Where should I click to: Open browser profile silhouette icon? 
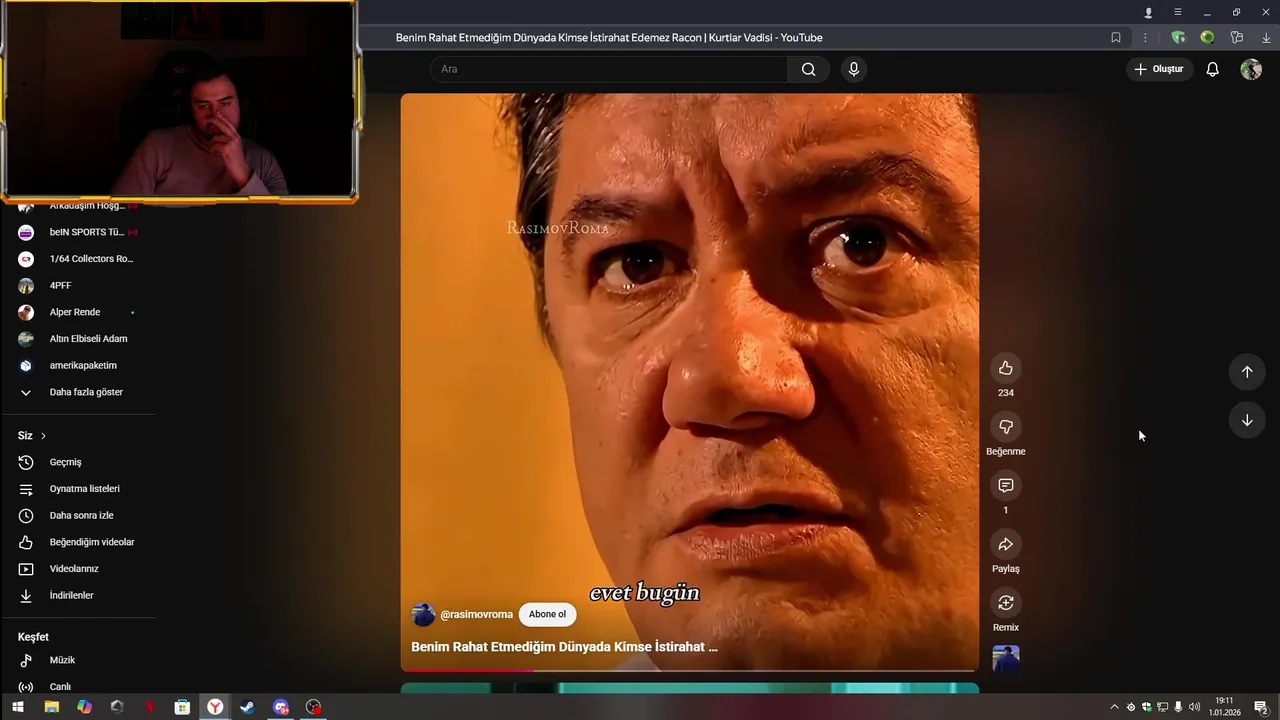[1148, 12]
